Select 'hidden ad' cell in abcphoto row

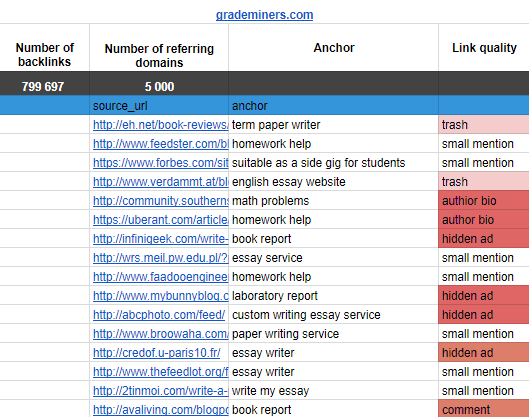pos(484,315)
